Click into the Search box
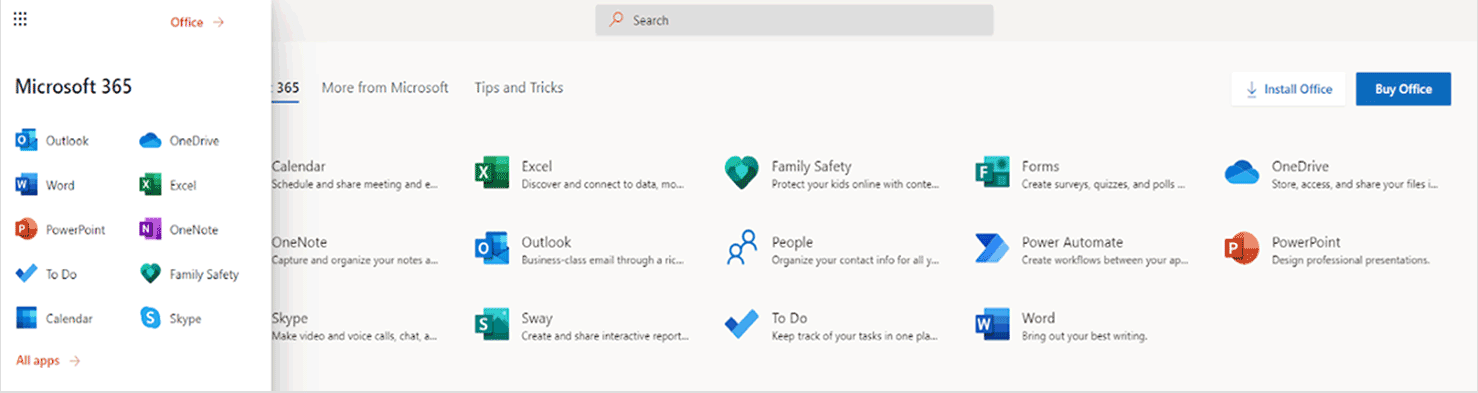 coord(794,20)
